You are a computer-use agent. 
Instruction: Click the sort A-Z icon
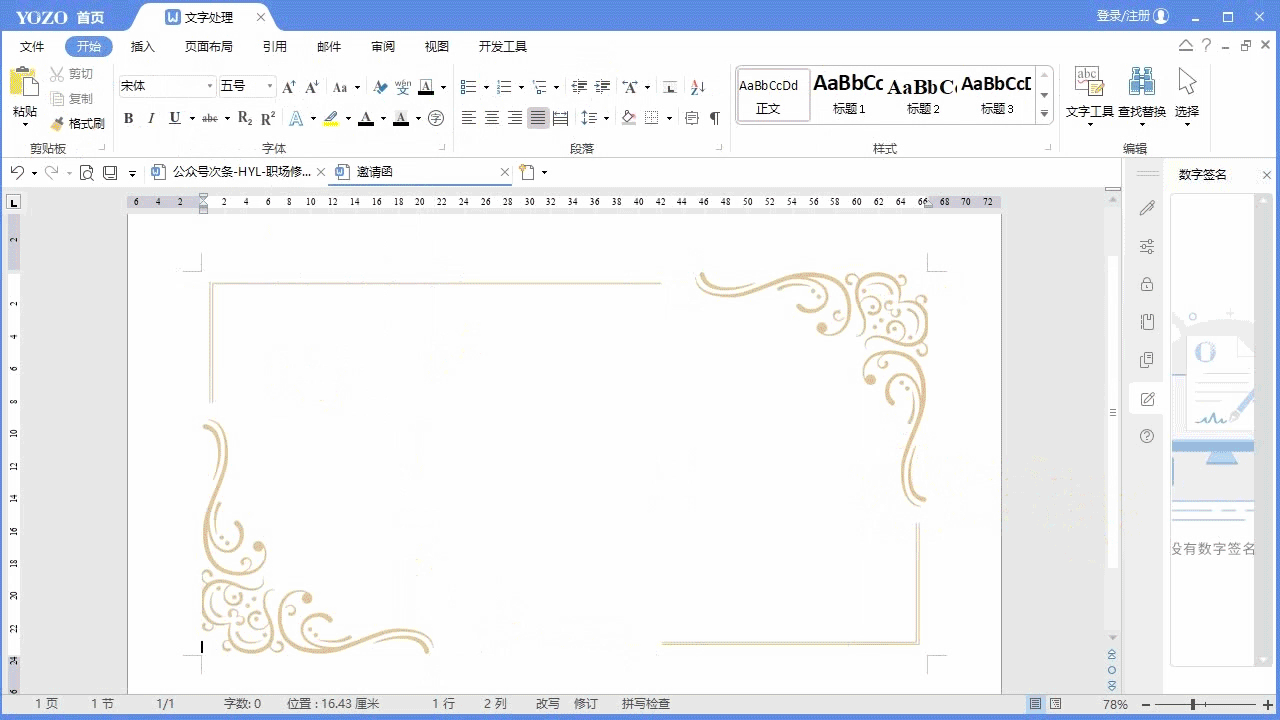pos(698,87)
